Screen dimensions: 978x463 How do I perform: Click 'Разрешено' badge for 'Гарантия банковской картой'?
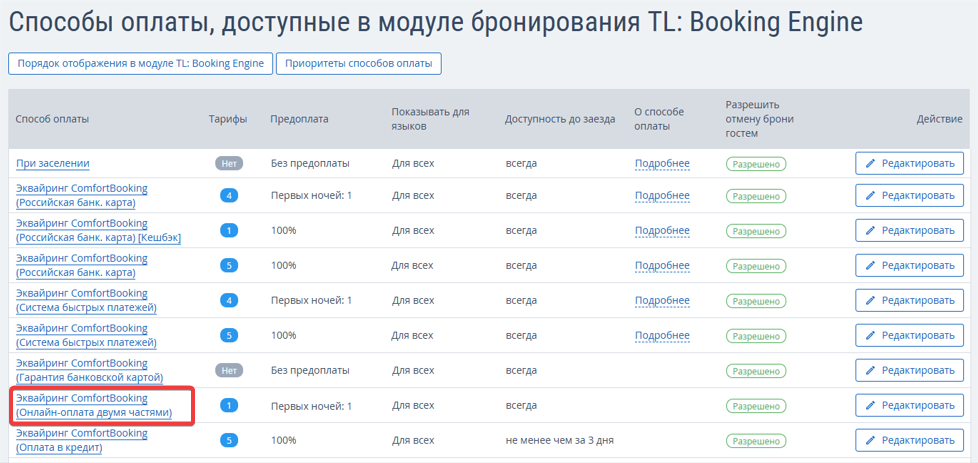click(x=756, y=371)
